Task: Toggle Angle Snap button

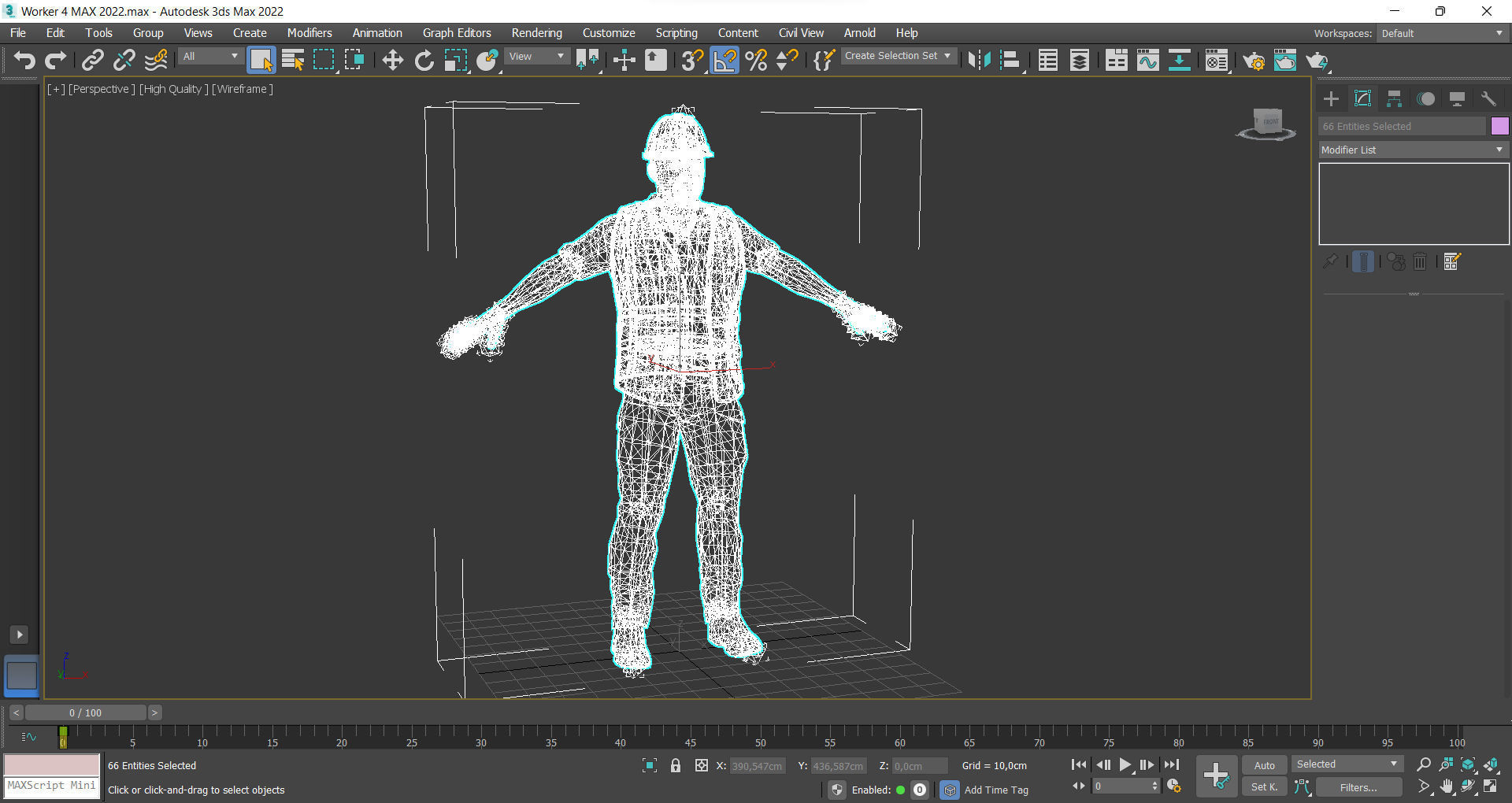Action: point(724,60)
